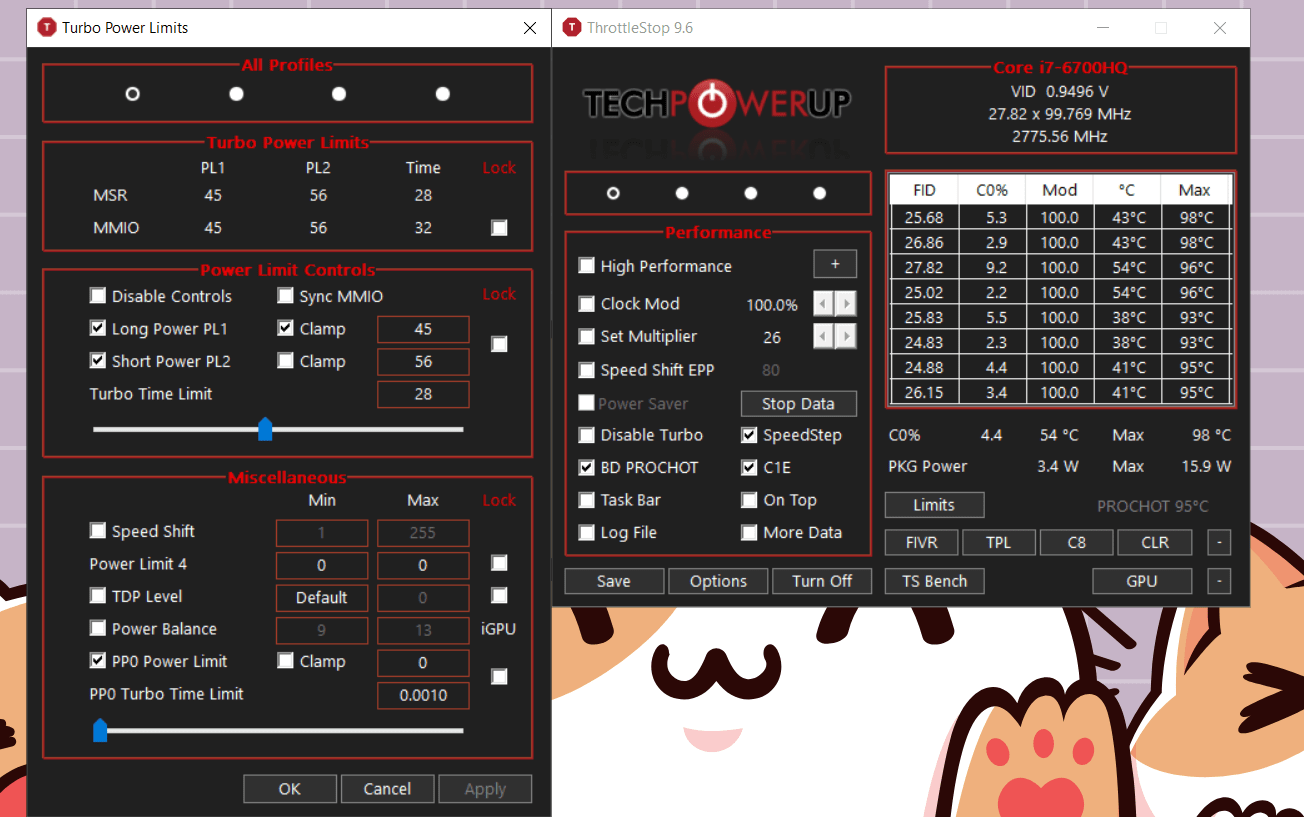This screenshot has height=817, width=1304.
Task: Enable Speed Shift EPP checkbox
Action: click(x=587, y=370)
